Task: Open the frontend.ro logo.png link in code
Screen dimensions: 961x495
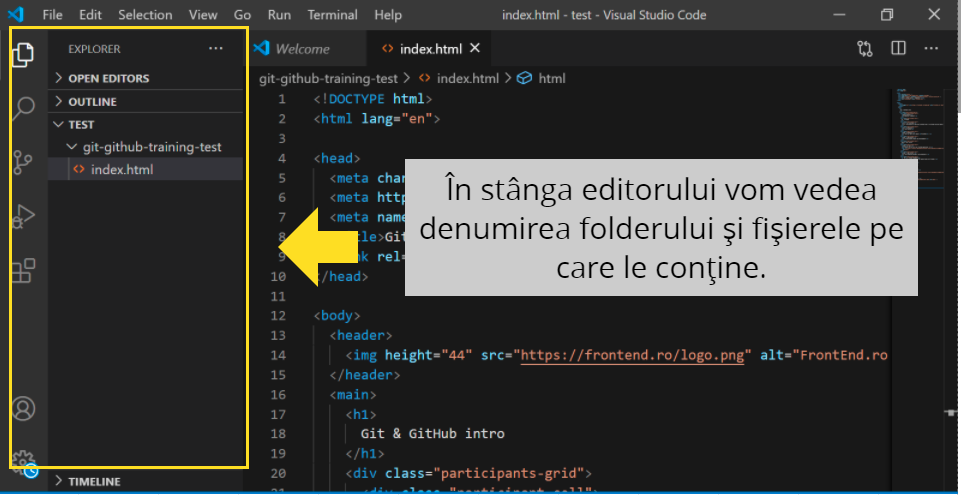Action: [632, 355]
